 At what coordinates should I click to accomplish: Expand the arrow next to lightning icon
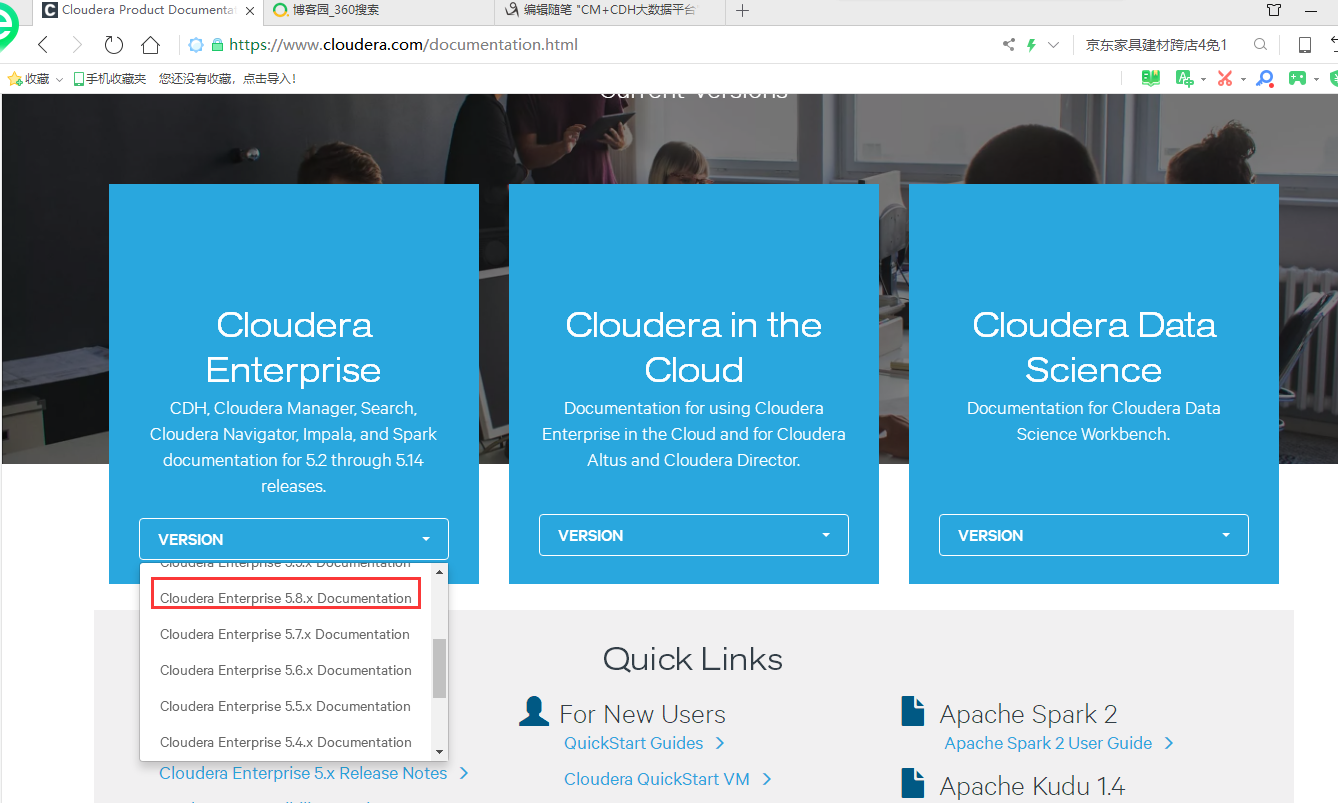click(1053, 45)
